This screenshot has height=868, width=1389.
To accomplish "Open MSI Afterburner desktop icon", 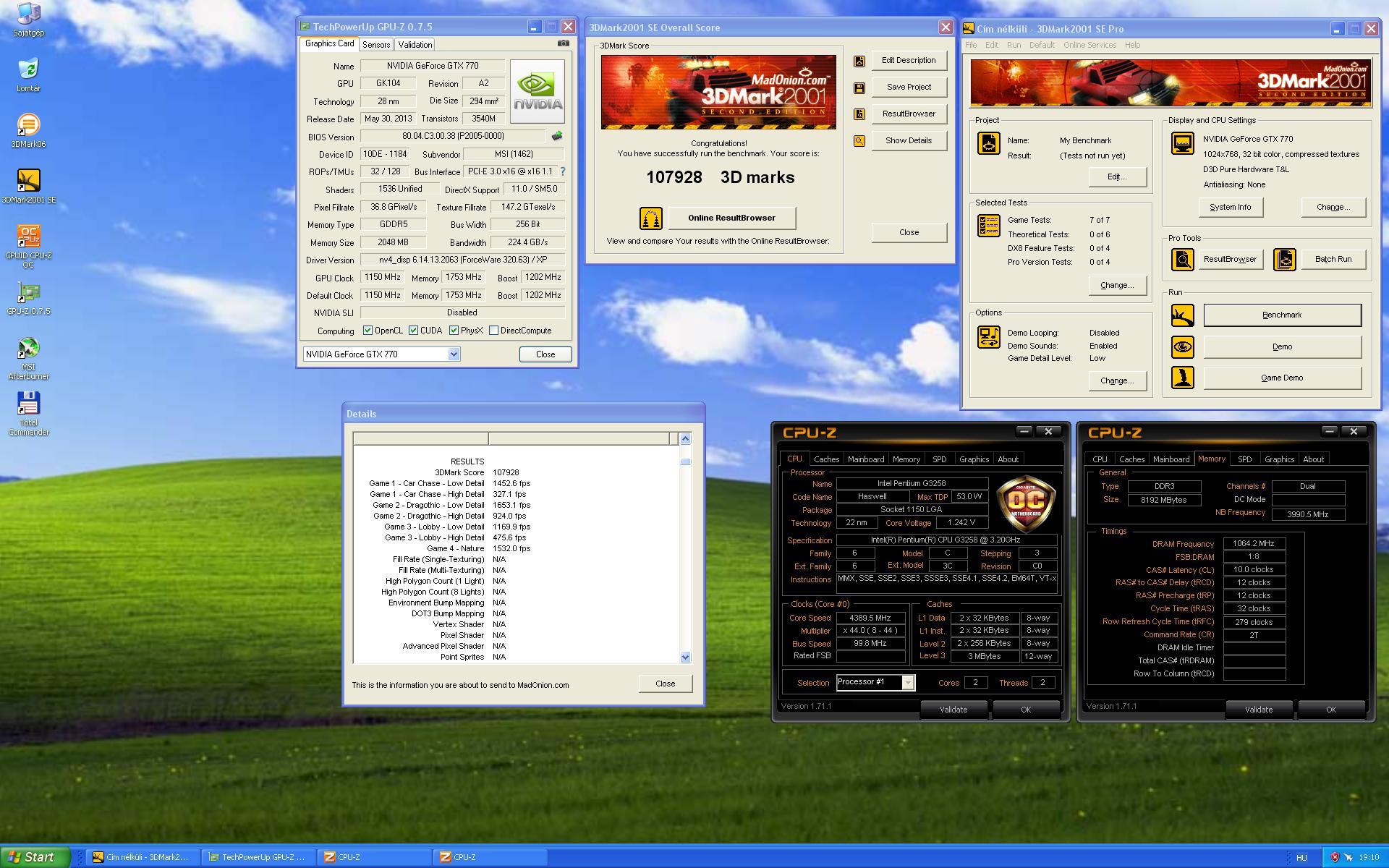I will tap(28, 349).
